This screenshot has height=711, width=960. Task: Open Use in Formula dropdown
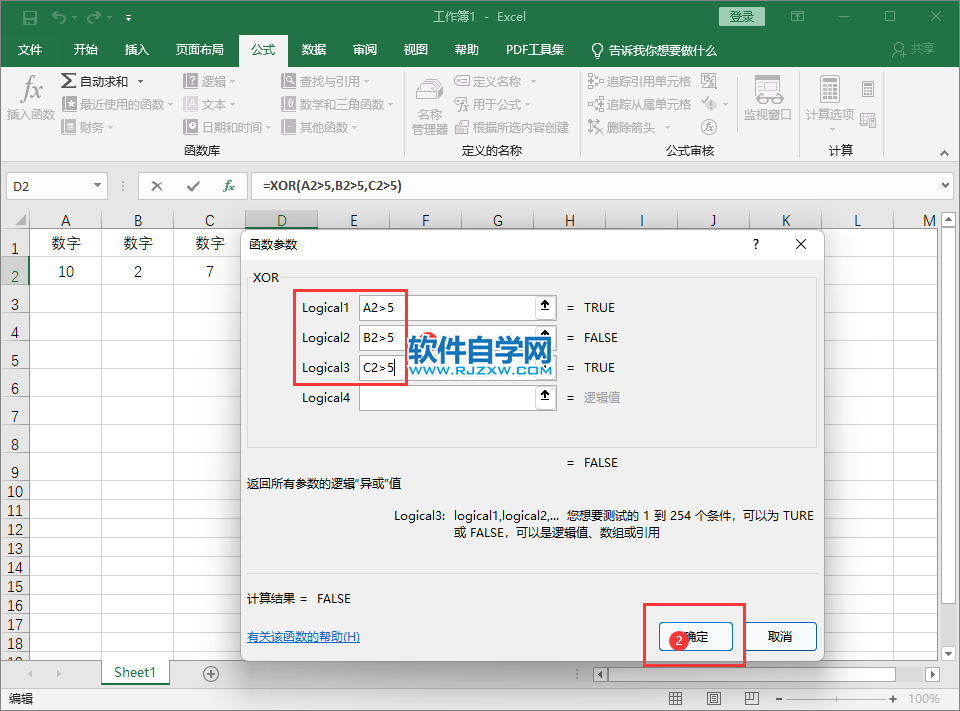[492, 105]
